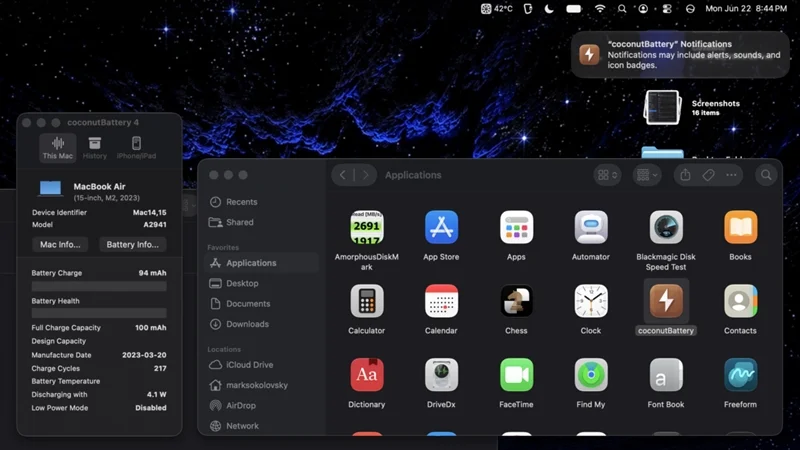Switch to iPhone/iPad tab
800x450 pixels.
pyautogui.click(x=136, y=148)
